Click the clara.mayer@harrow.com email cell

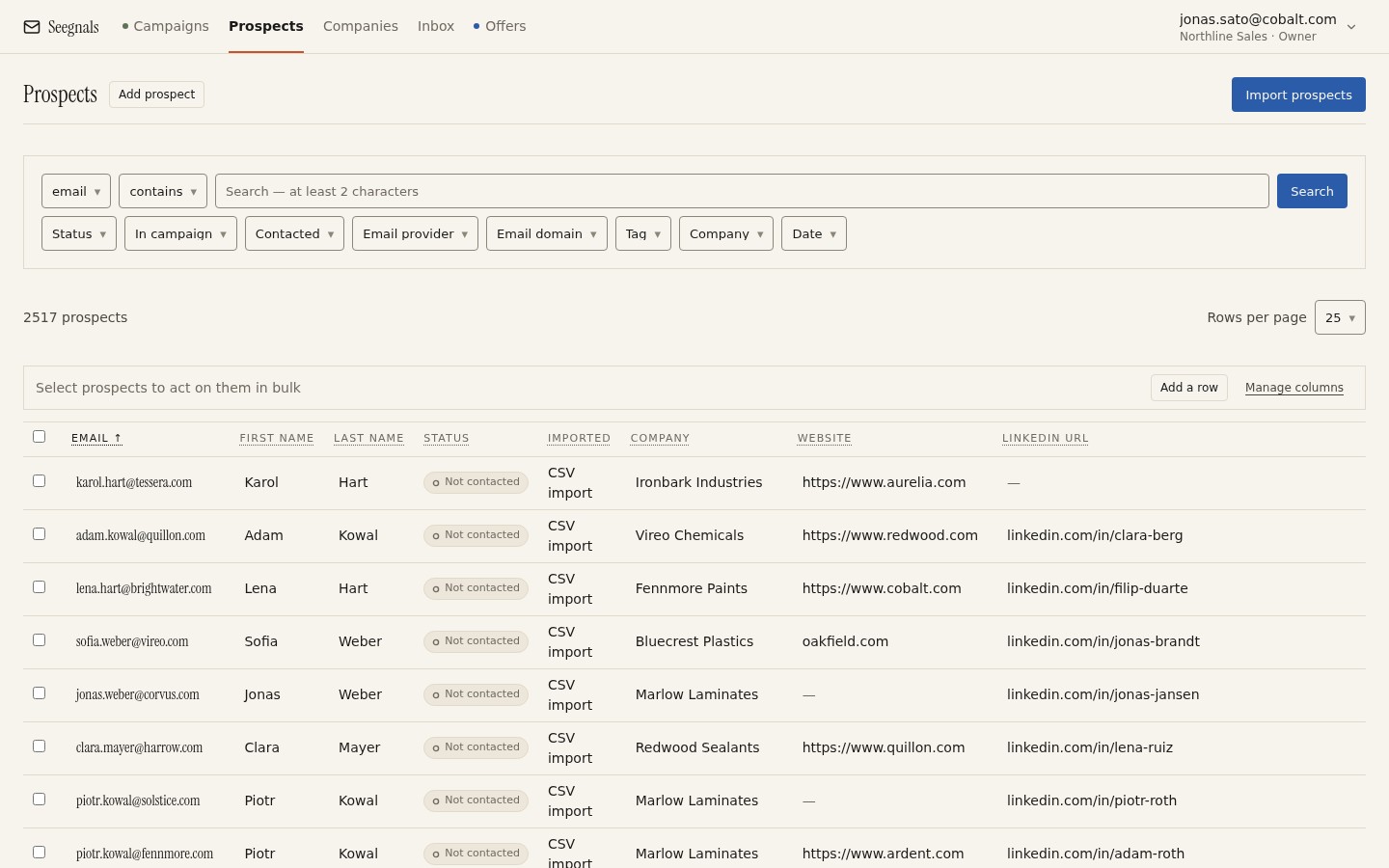point(140,747)
